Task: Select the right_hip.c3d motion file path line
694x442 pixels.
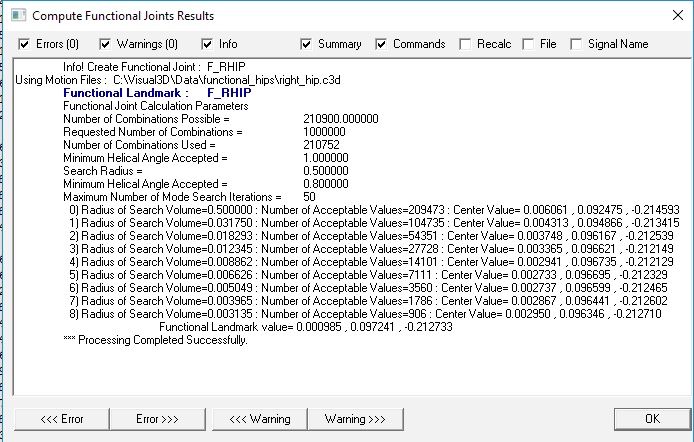Action: pyautogui.click(x=178, y=80)
